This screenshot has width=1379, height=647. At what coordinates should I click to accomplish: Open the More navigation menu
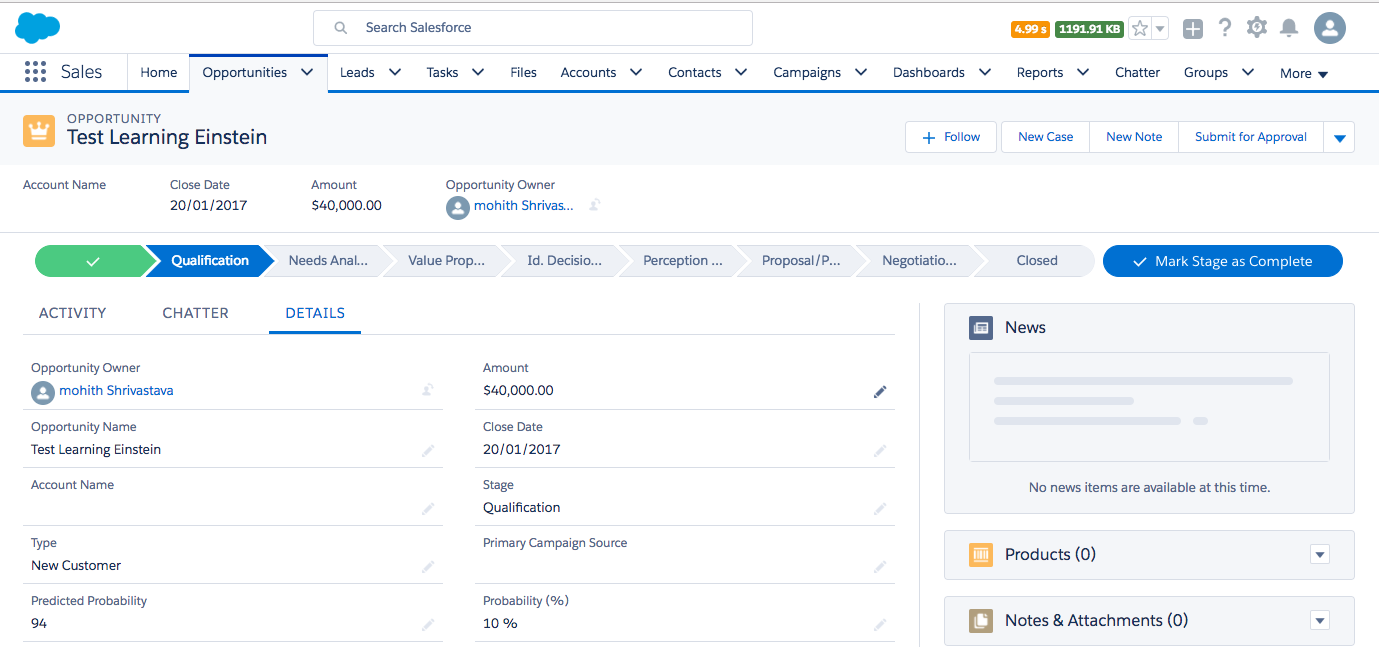point(1304,73)
